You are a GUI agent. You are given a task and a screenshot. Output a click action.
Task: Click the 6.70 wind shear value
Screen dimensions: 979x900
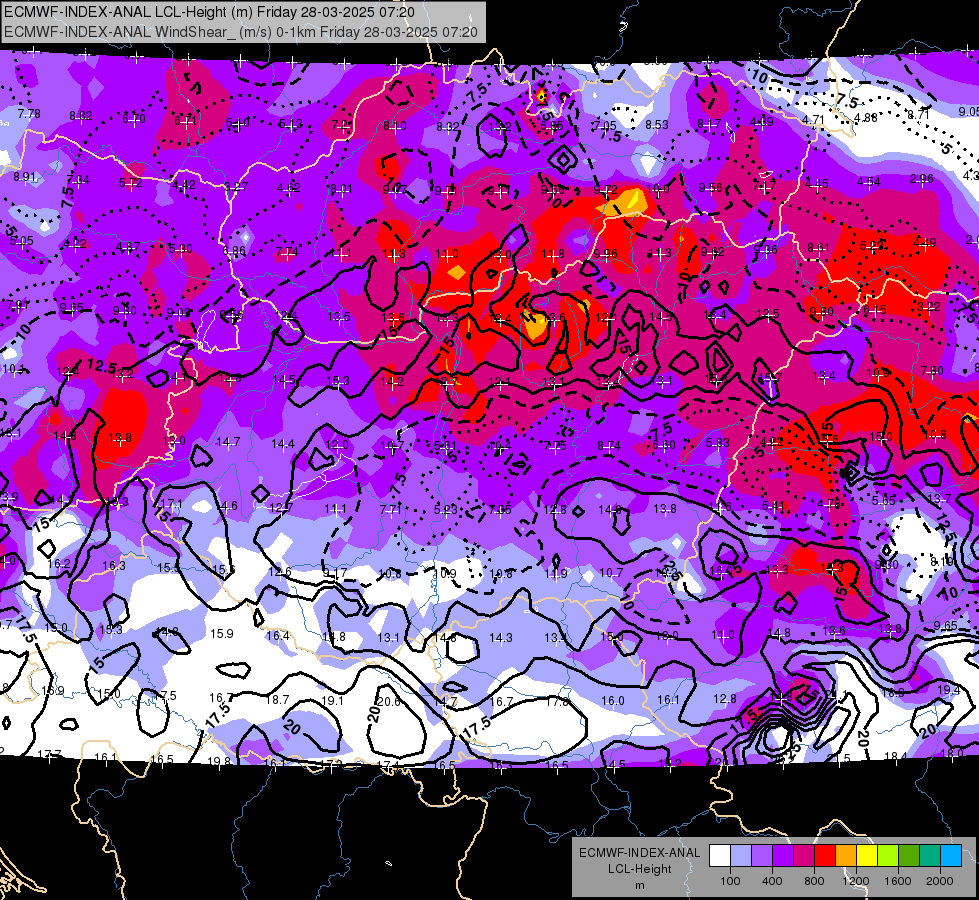click(134, 118)
